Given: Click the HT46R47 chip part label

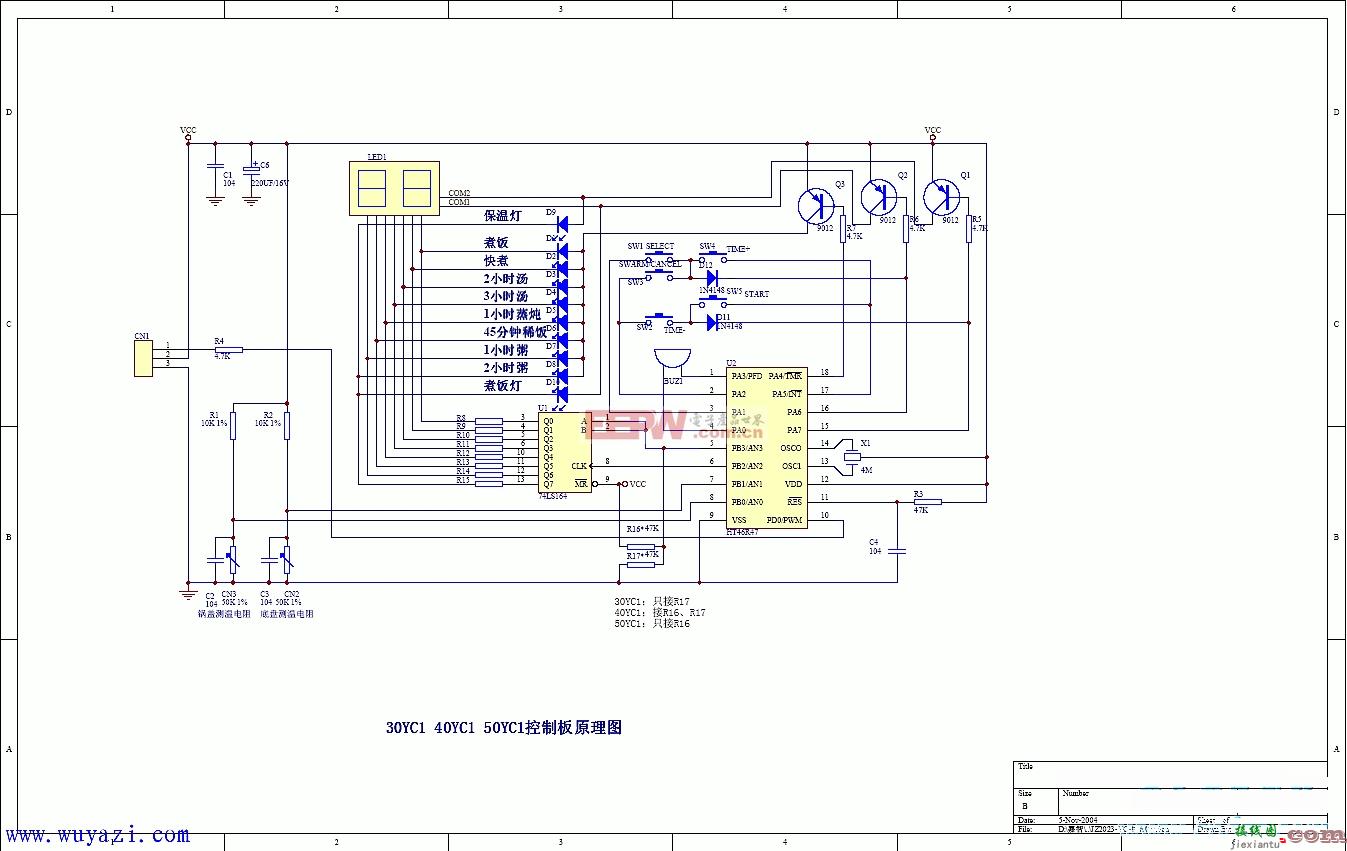Looking at the screenshot, I should click(x=742, y=533).
